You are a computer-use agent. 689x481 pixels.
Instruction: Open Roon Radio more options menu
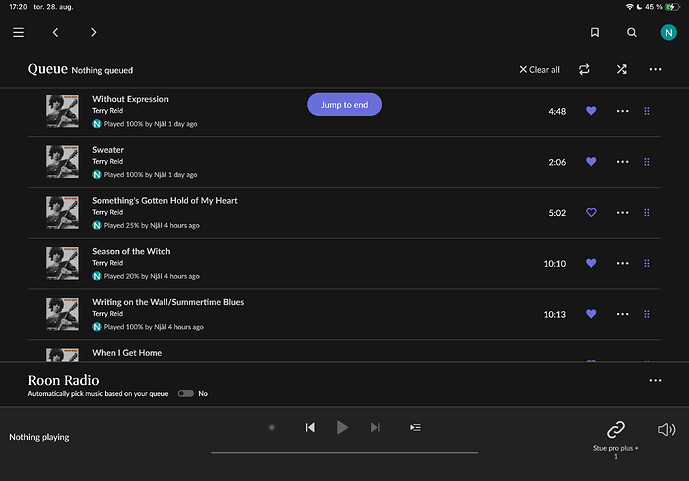point(655,380)
